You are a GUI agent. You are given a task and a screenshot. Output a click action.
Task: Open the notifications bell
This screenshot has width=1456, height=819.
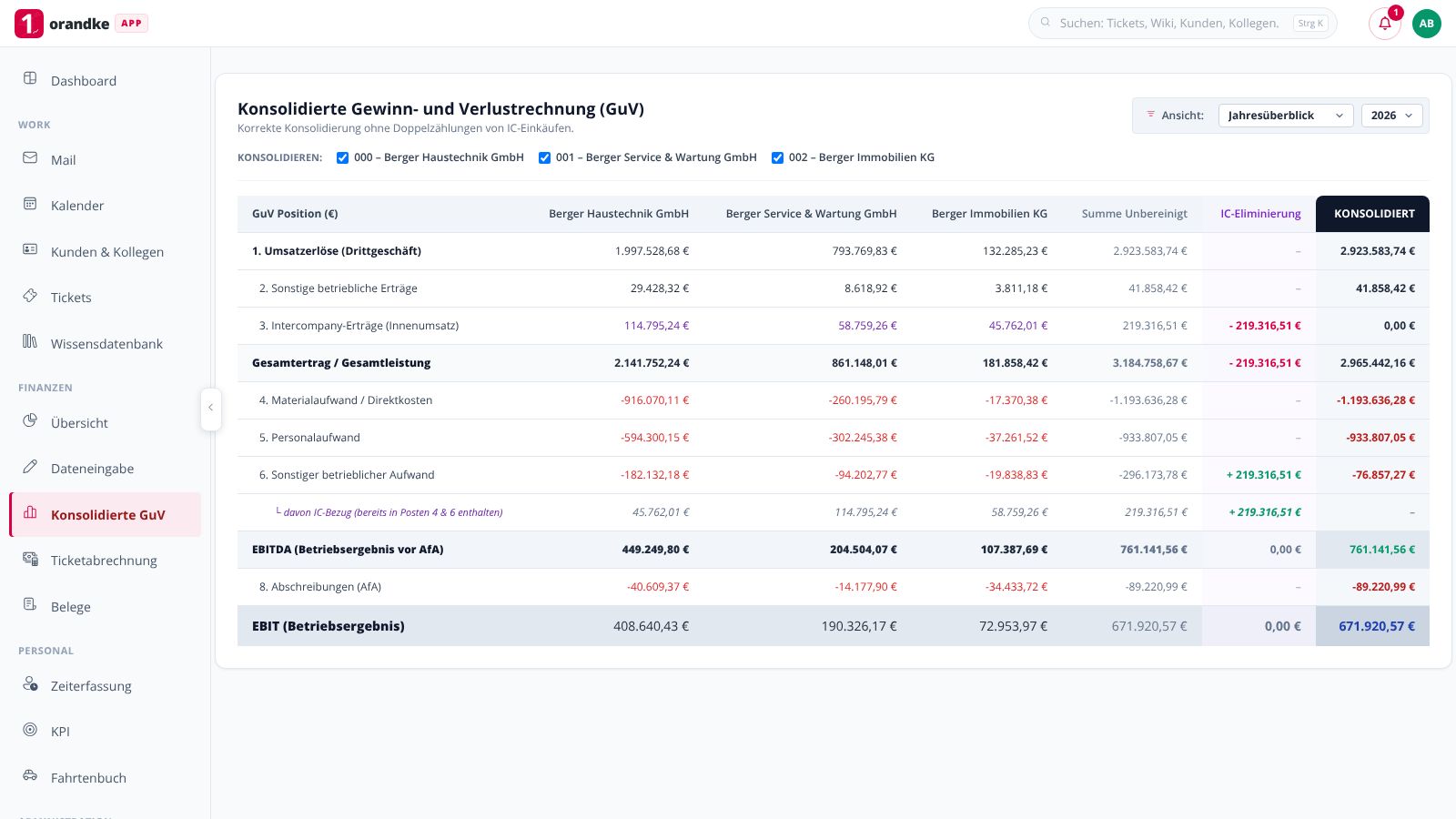click(1385, 24)
